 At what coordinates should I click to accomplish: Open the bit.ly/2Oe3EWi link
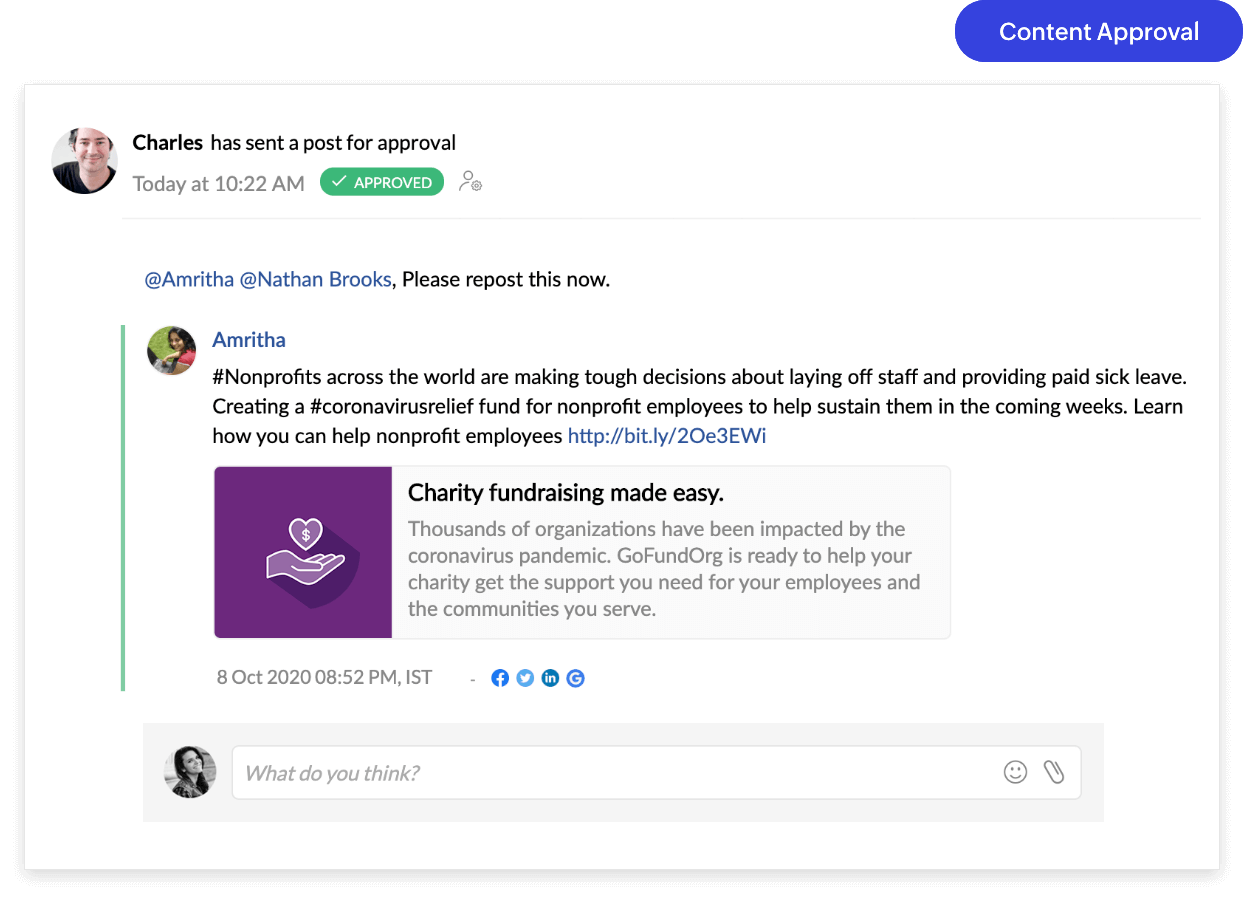tap(667, 435)
